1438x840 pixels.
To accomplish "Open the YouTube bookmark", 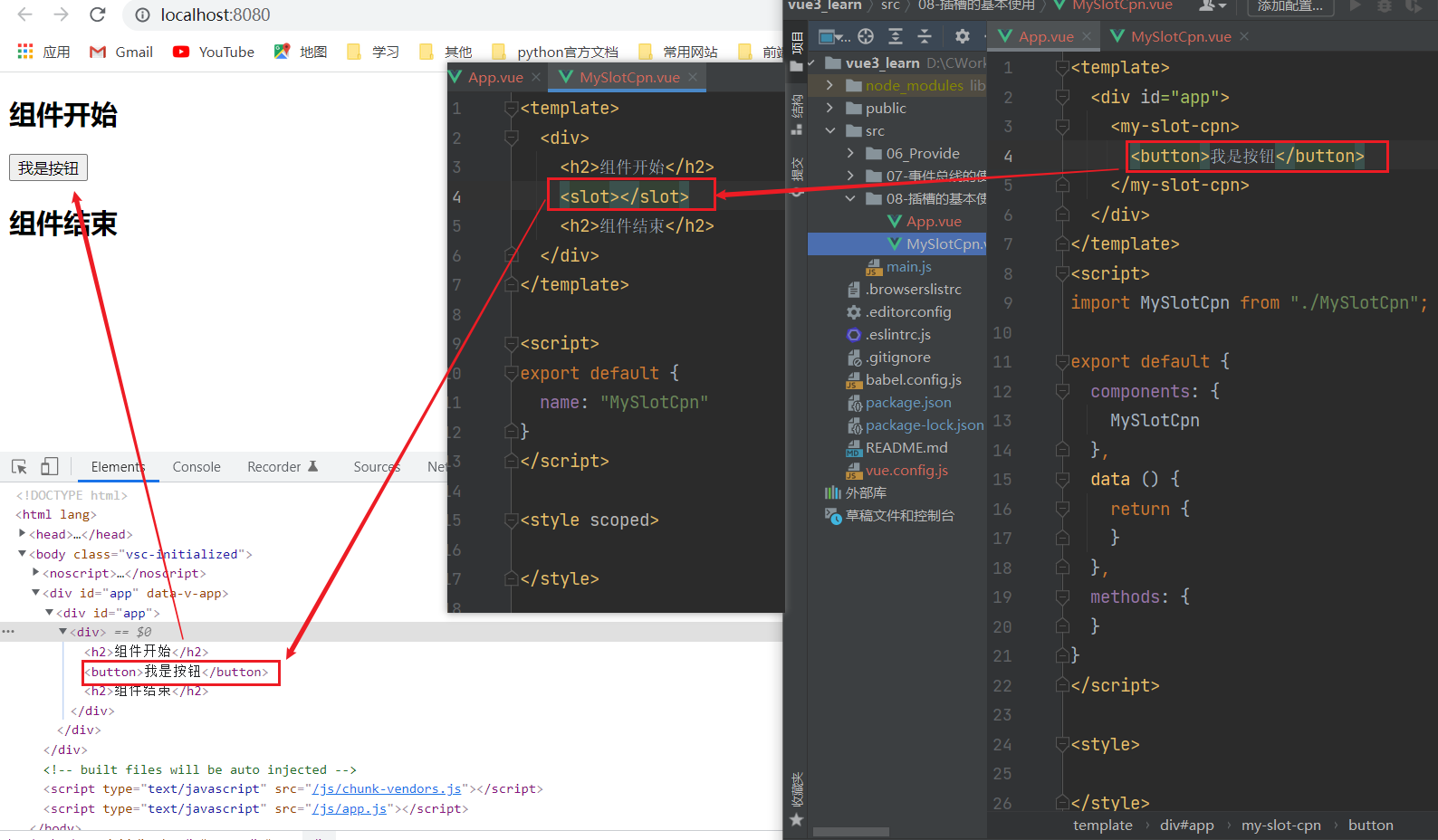I will [214, 52].
